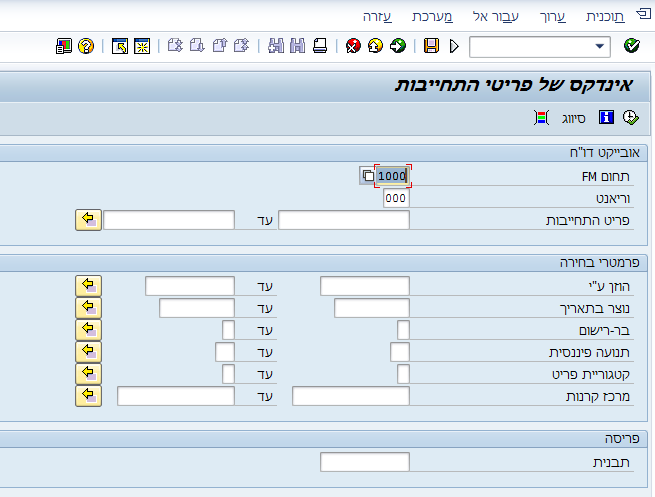Open the command field dropdown arrow
The height and width of the screenshot is (497, 655).
[599, 46]
